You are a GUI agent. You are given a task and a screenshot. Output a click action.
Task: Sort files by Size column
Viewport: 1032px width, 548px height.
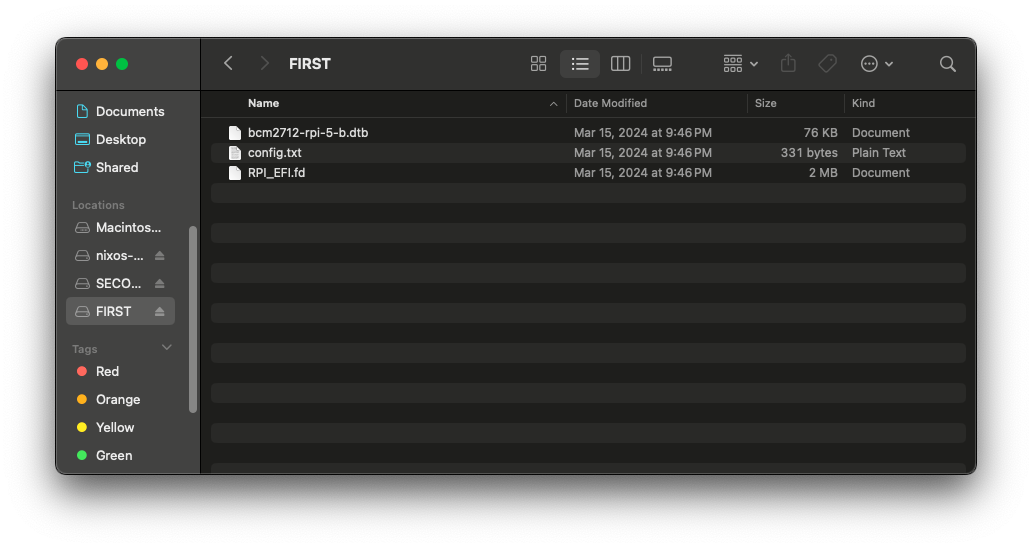pos(765,103)
